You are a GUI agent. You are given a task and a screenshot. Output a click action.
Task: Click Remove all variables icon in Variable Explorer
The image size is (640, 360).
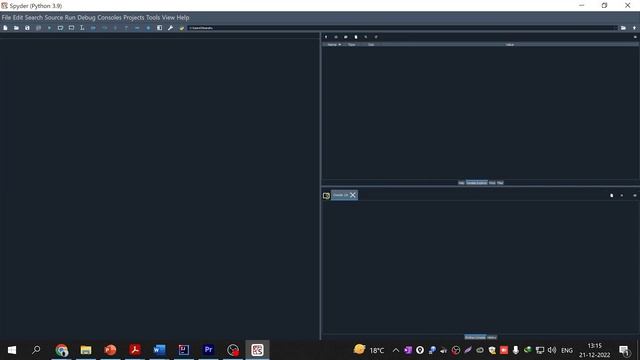tap(356, 37)
